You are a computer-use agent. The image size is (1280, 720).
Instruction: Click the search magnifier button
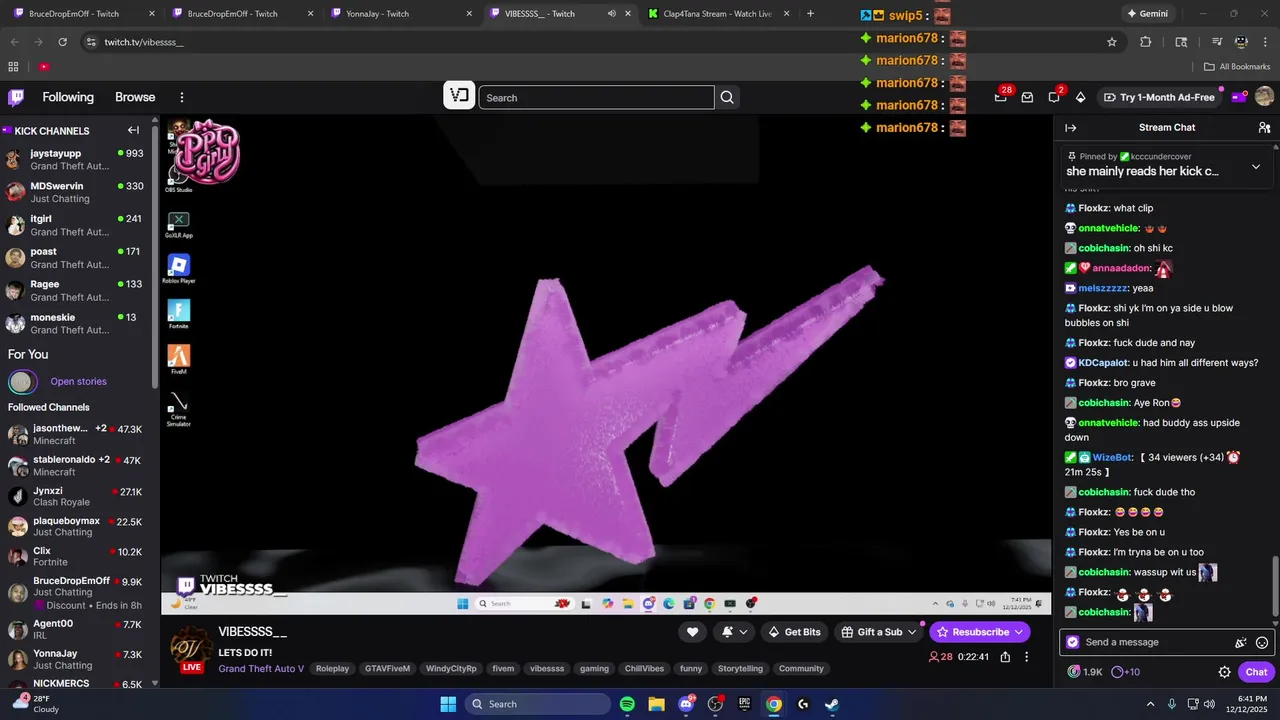727,97
